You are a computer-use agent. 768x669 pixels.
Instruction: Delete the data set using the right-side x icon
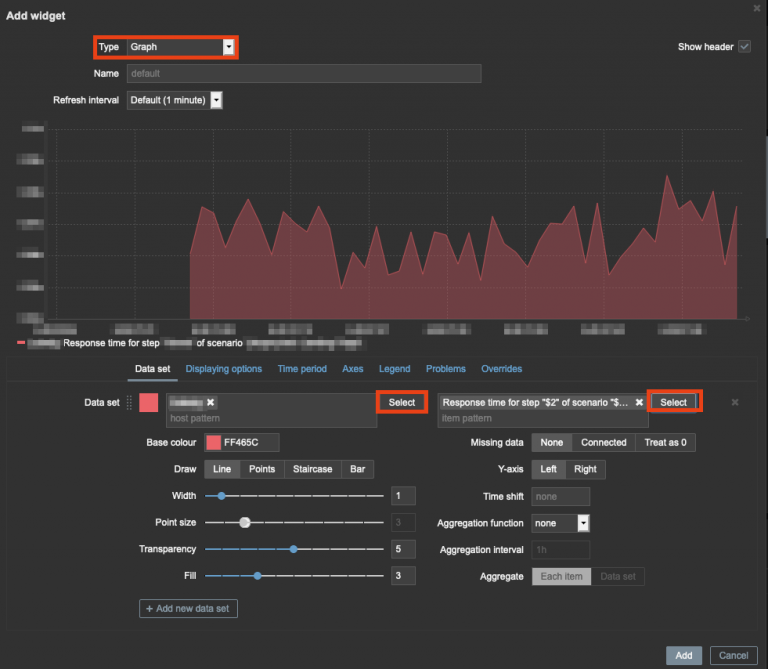(735, 402)
